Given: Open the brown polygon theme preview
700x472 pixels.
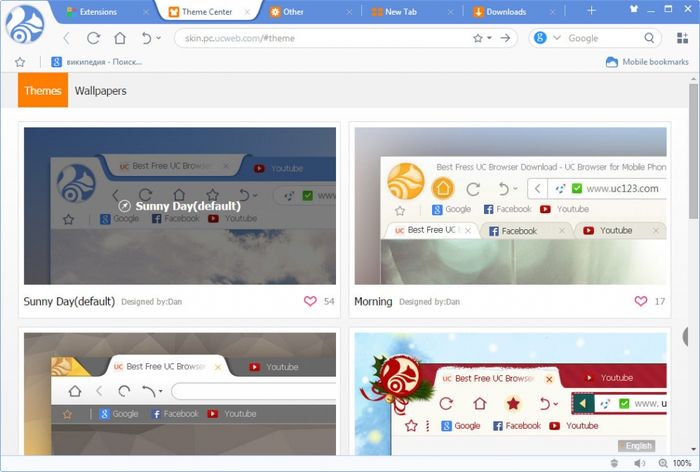Looking at the screenshot, I should pyautogui.click(x=180, y=394).
